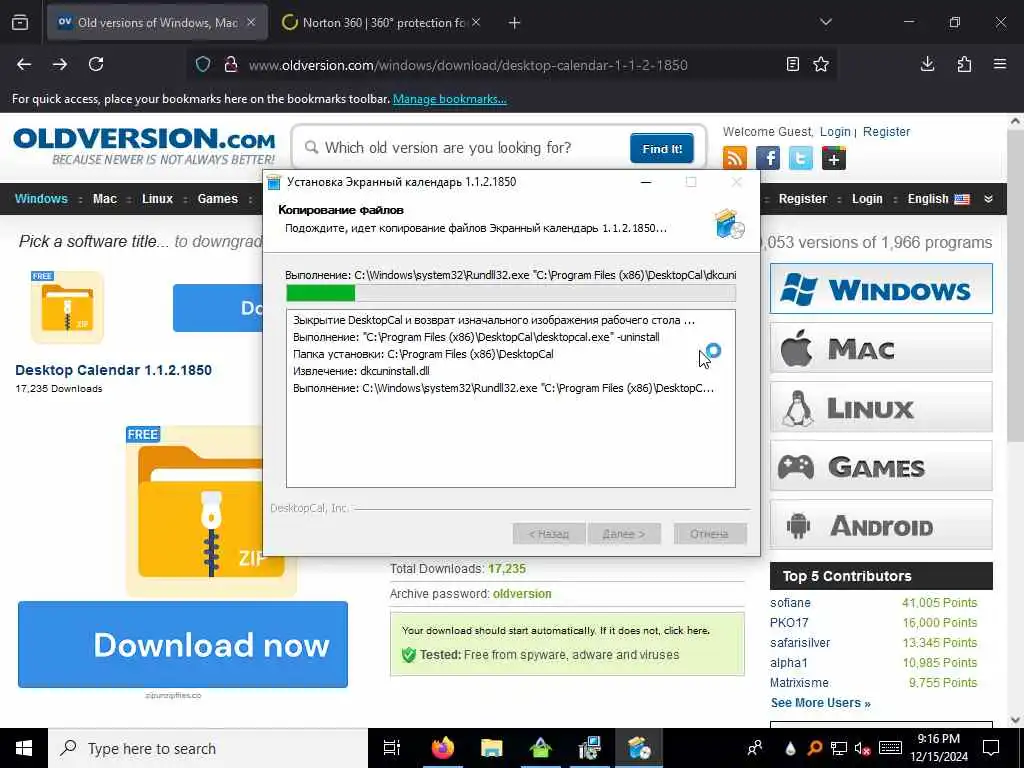Switch to Norton 360 tab
This screenshot has width=1024, height=768.
click(383, 22)
